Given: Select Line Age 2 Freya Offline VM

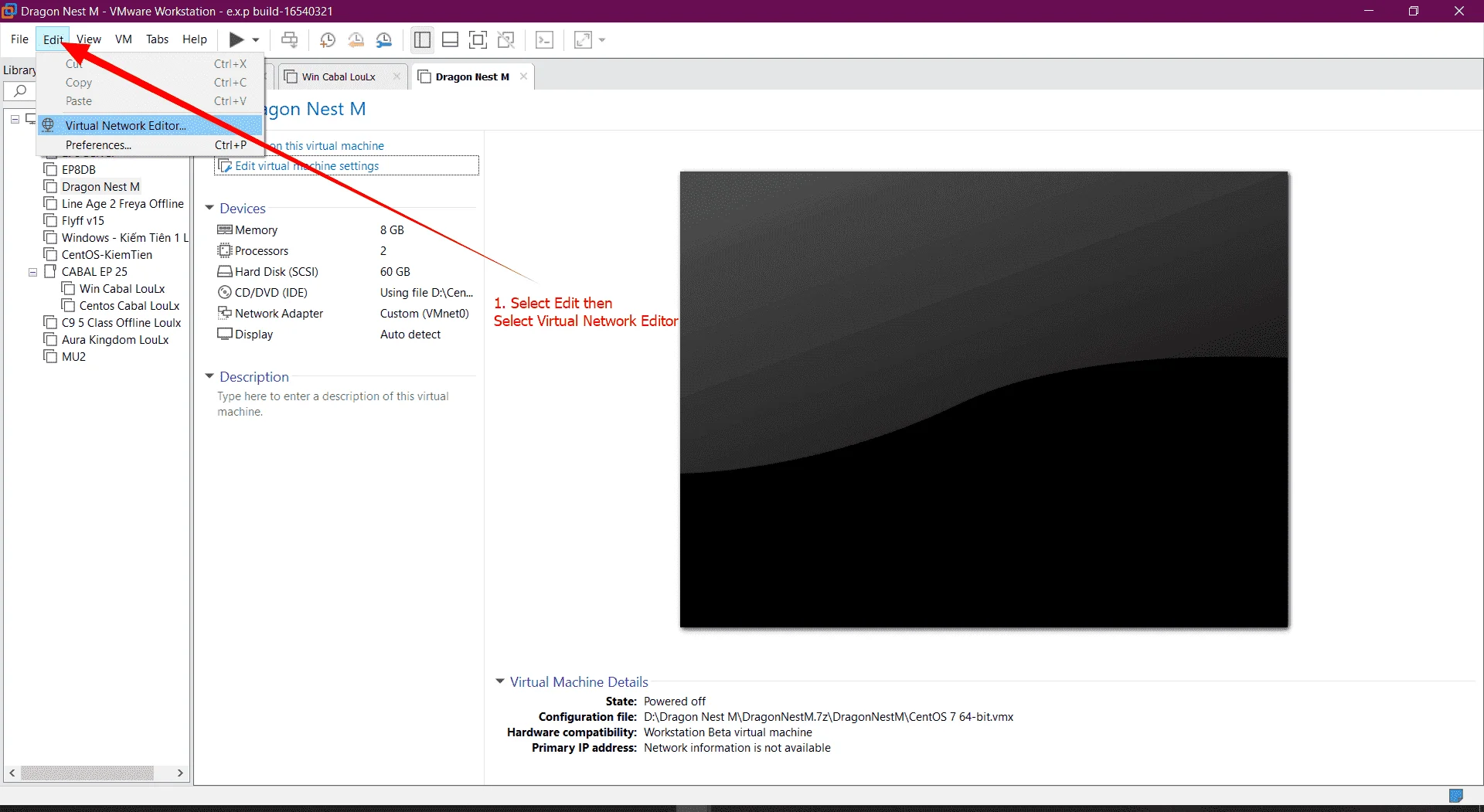Looking at the screenshot, I should 122,203.
